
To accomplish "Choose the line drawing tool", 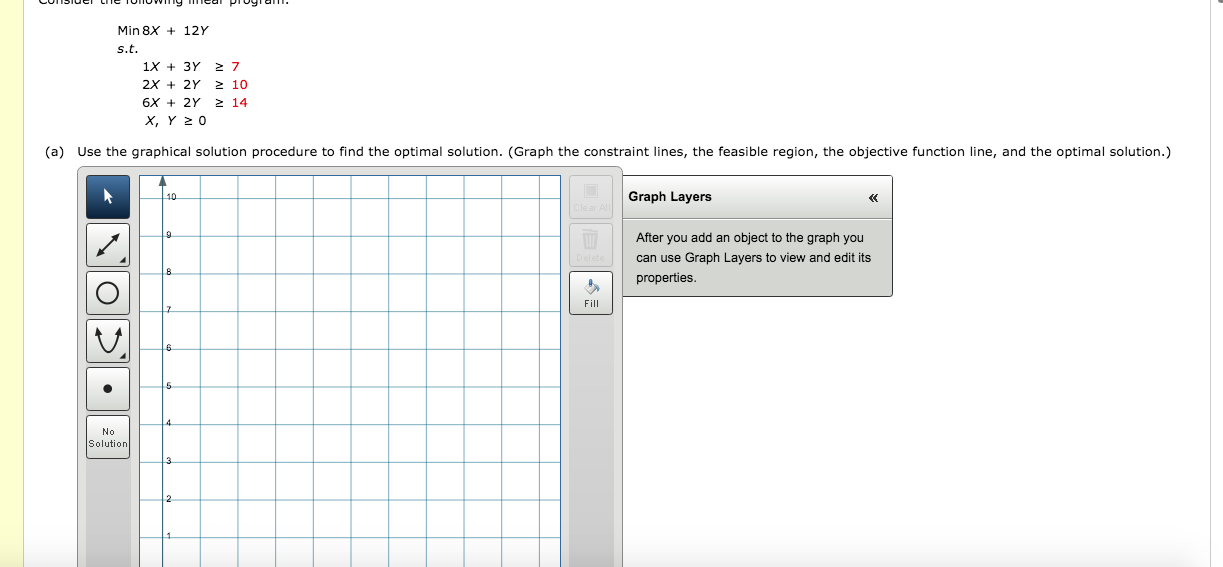I will pyautogui.click(x=108, y=245).
